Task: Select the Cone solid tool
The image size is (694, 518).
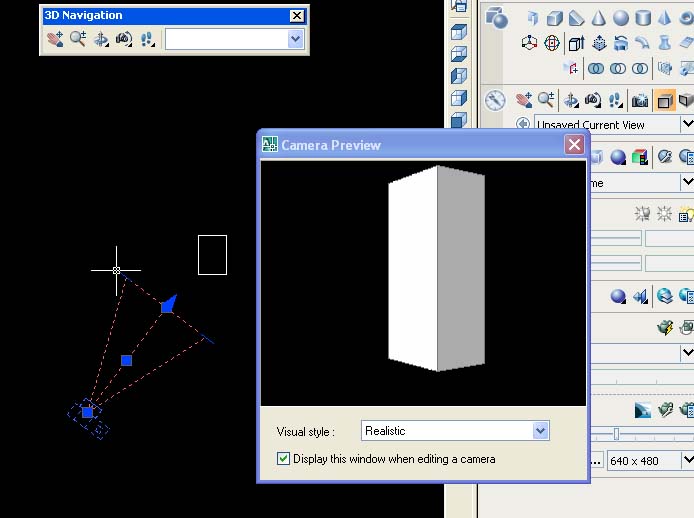Action: (599, 18)
